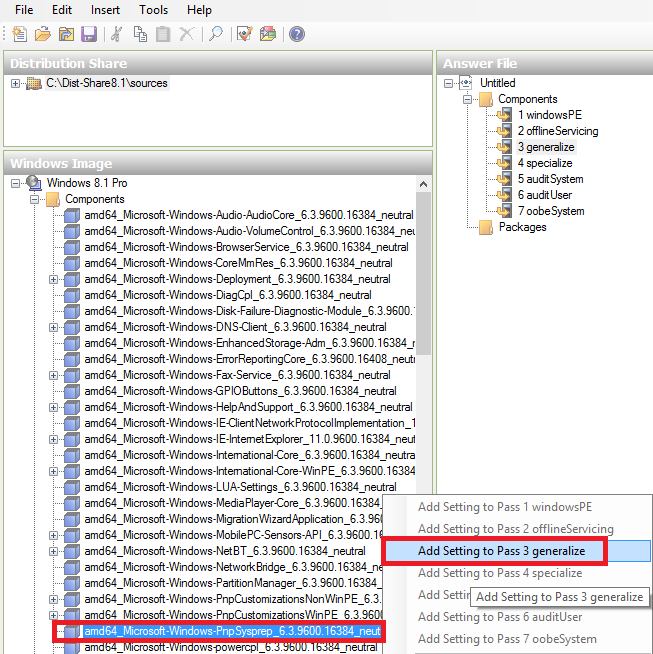
Task: Expand the Microsoft-Windows-Deployment component
Action: point(53,279)
